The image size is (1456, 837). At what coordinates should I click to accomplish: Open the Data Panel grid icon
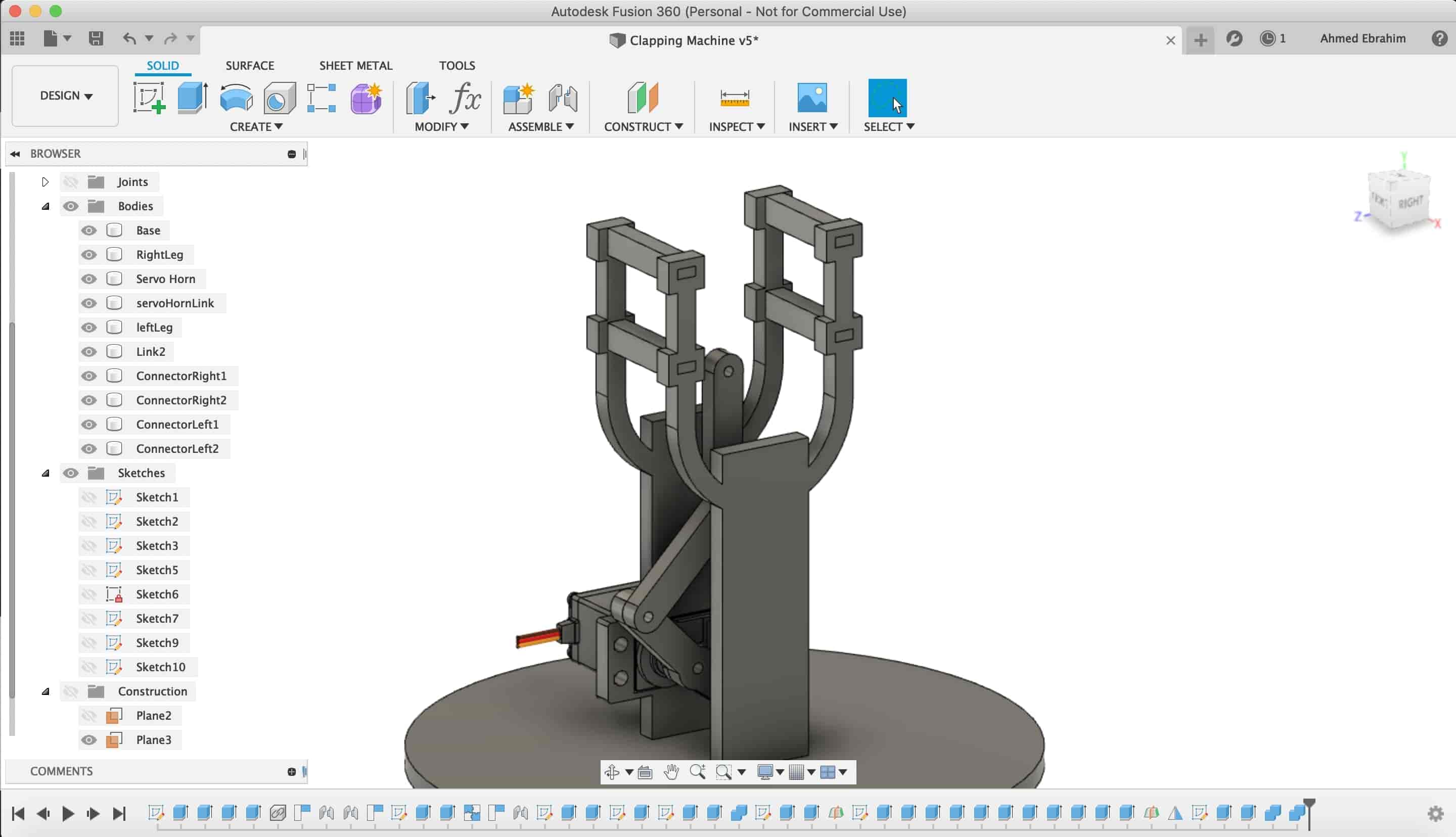(17, 38)
